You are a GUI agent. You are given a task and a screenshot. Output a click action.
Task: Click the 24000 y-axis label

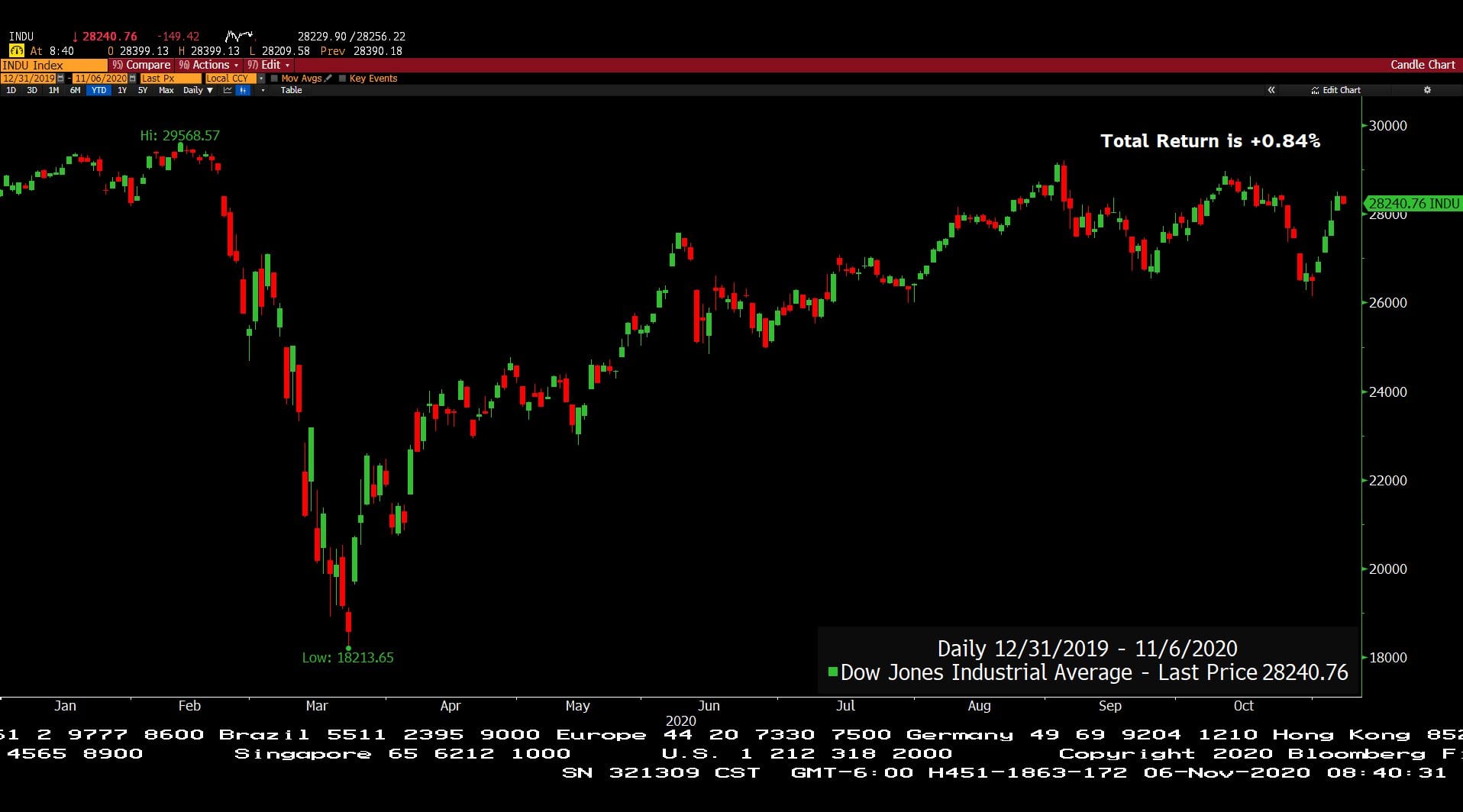(x=1387, y=392)
